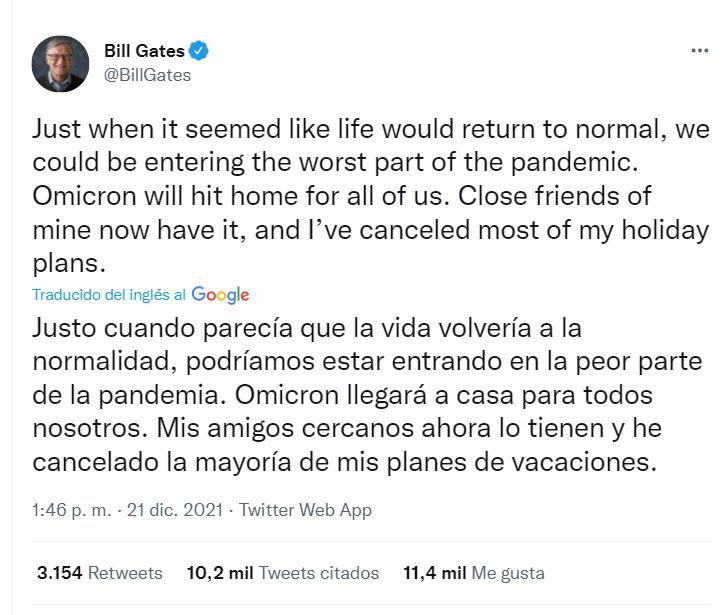The width and height of the screenshot is (727, 615).
Task: Open Bill Gates profile picture
Action: coord(60,64)
